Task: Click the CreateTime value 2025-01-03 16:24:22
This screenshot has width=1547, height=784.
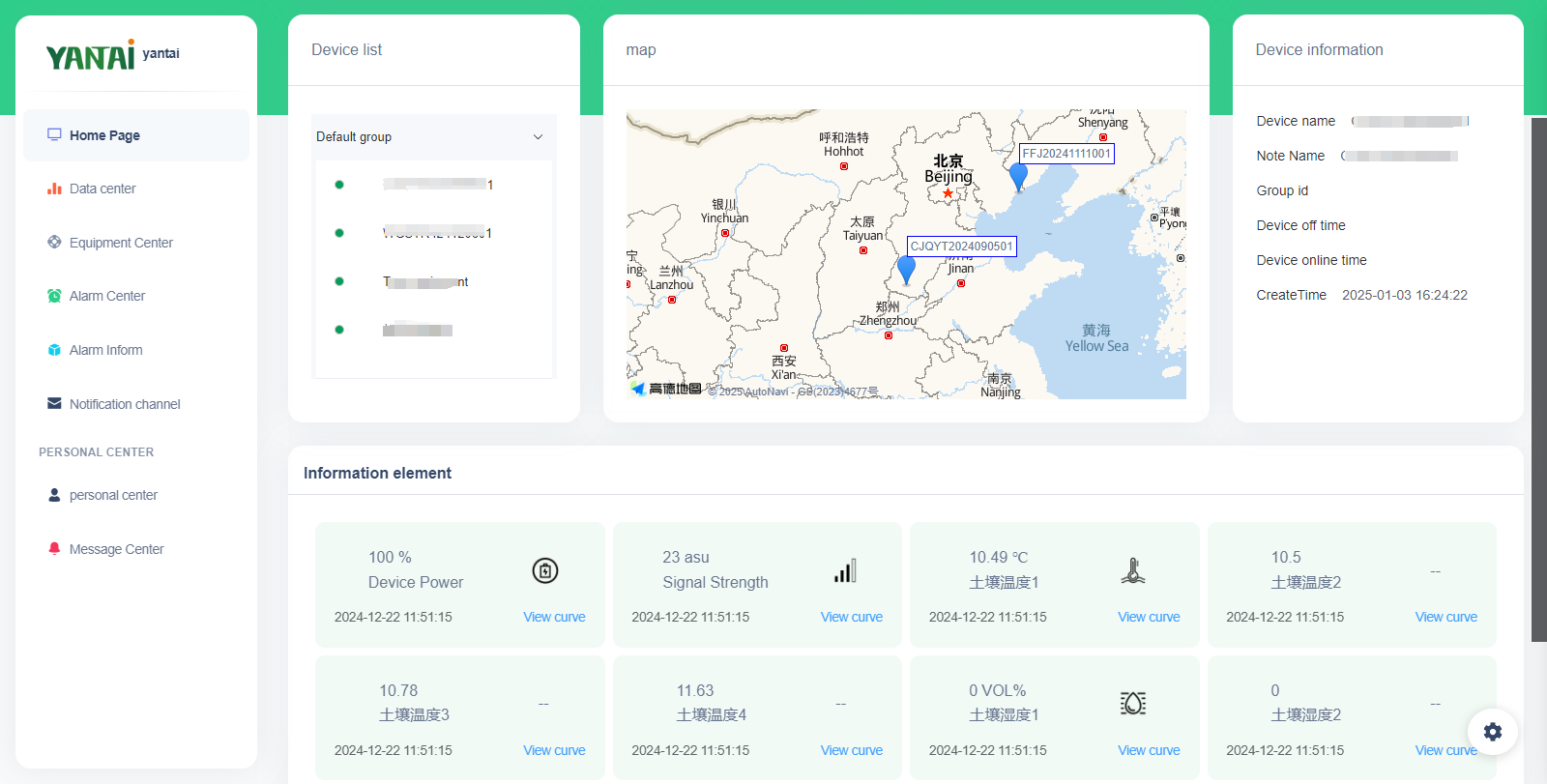Action: tap(1405, 295)
